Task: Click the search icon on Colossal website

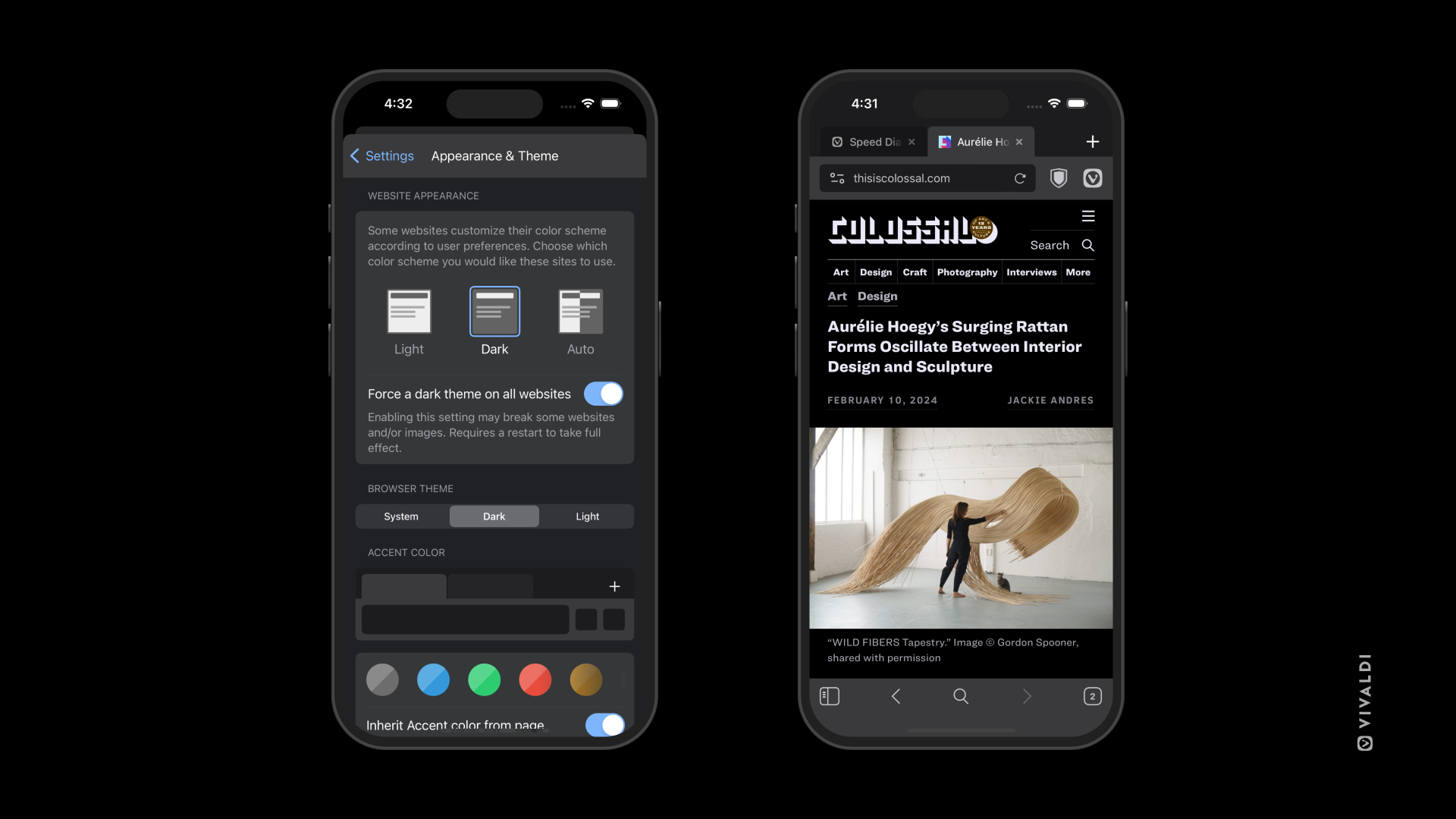Action: [1089, 245]
